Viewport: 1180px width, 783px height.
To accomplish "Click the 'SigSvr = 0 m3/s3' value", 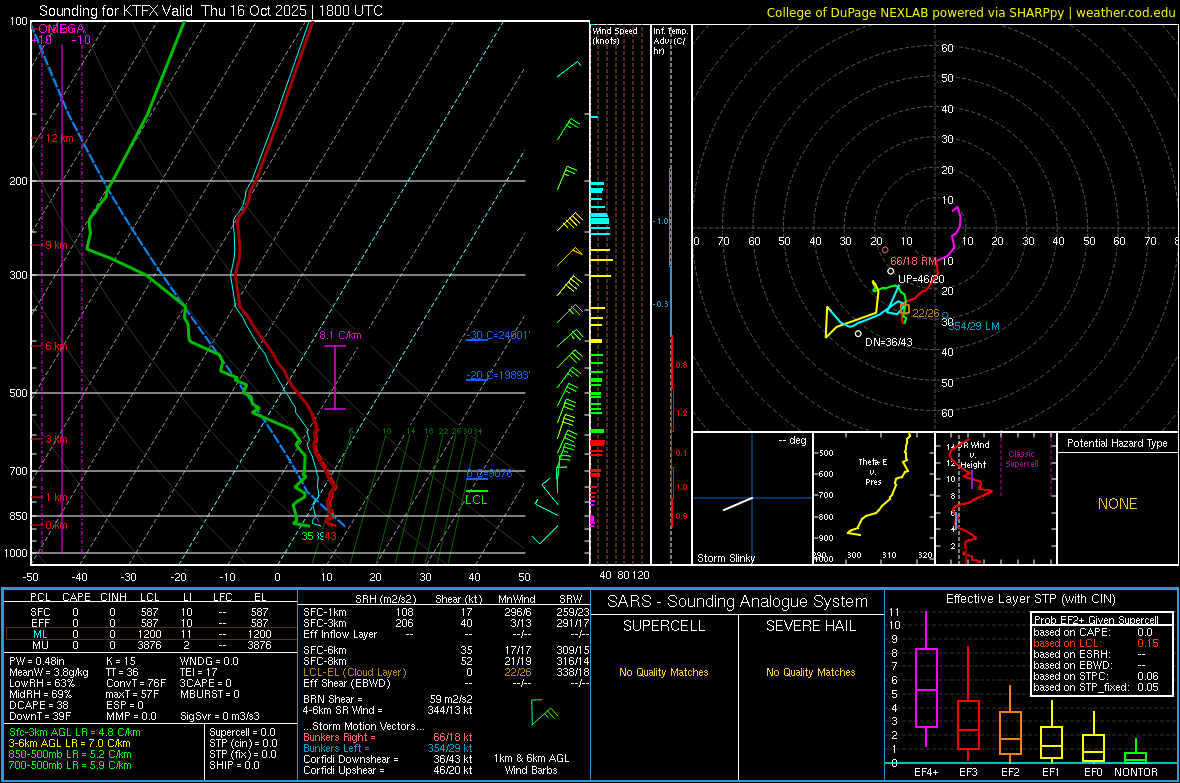I will pyautogui.click(x=220, y=717).
